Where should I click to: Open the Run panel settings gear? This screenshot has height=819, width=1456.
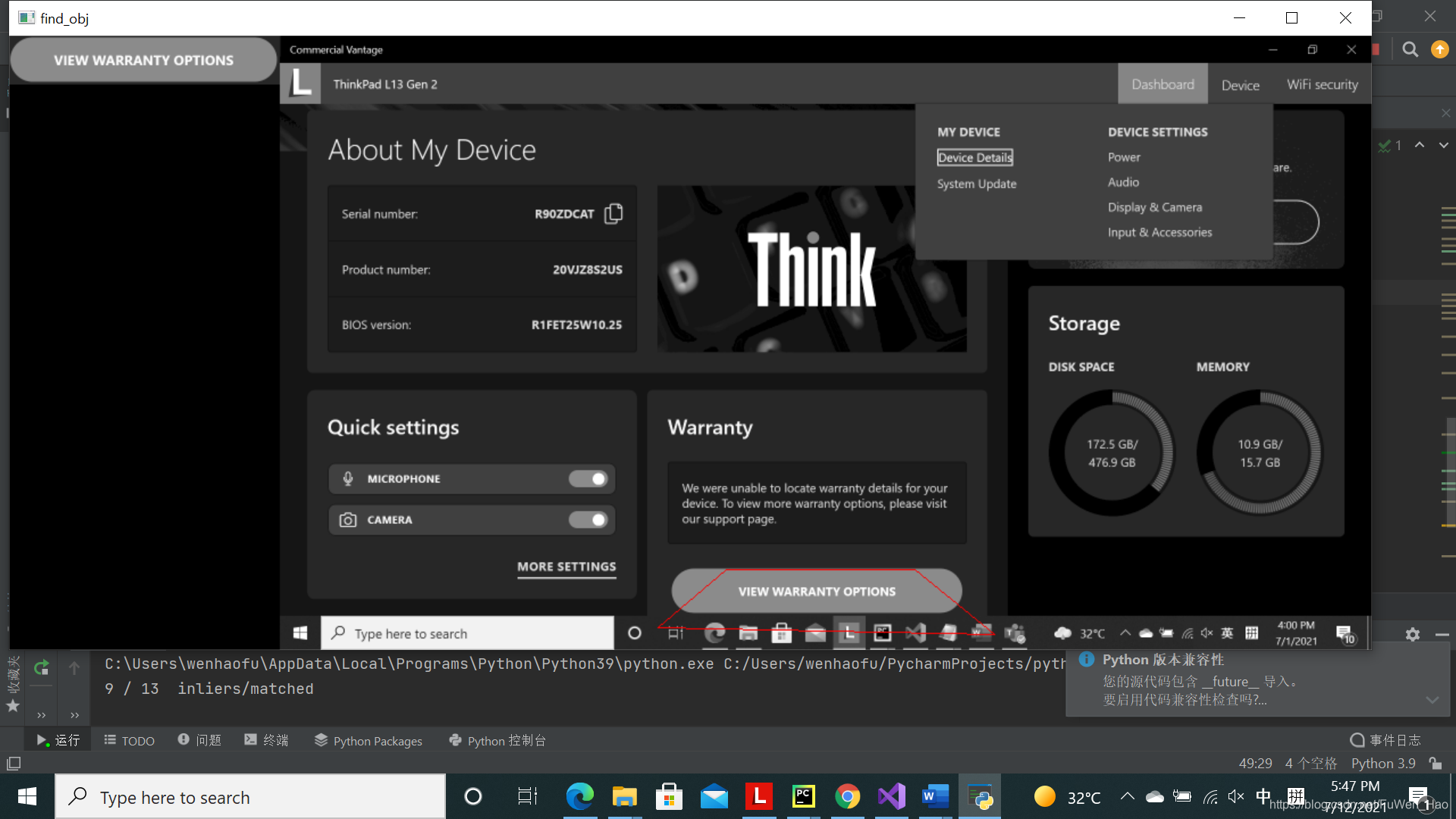[x=1412, y=635]
